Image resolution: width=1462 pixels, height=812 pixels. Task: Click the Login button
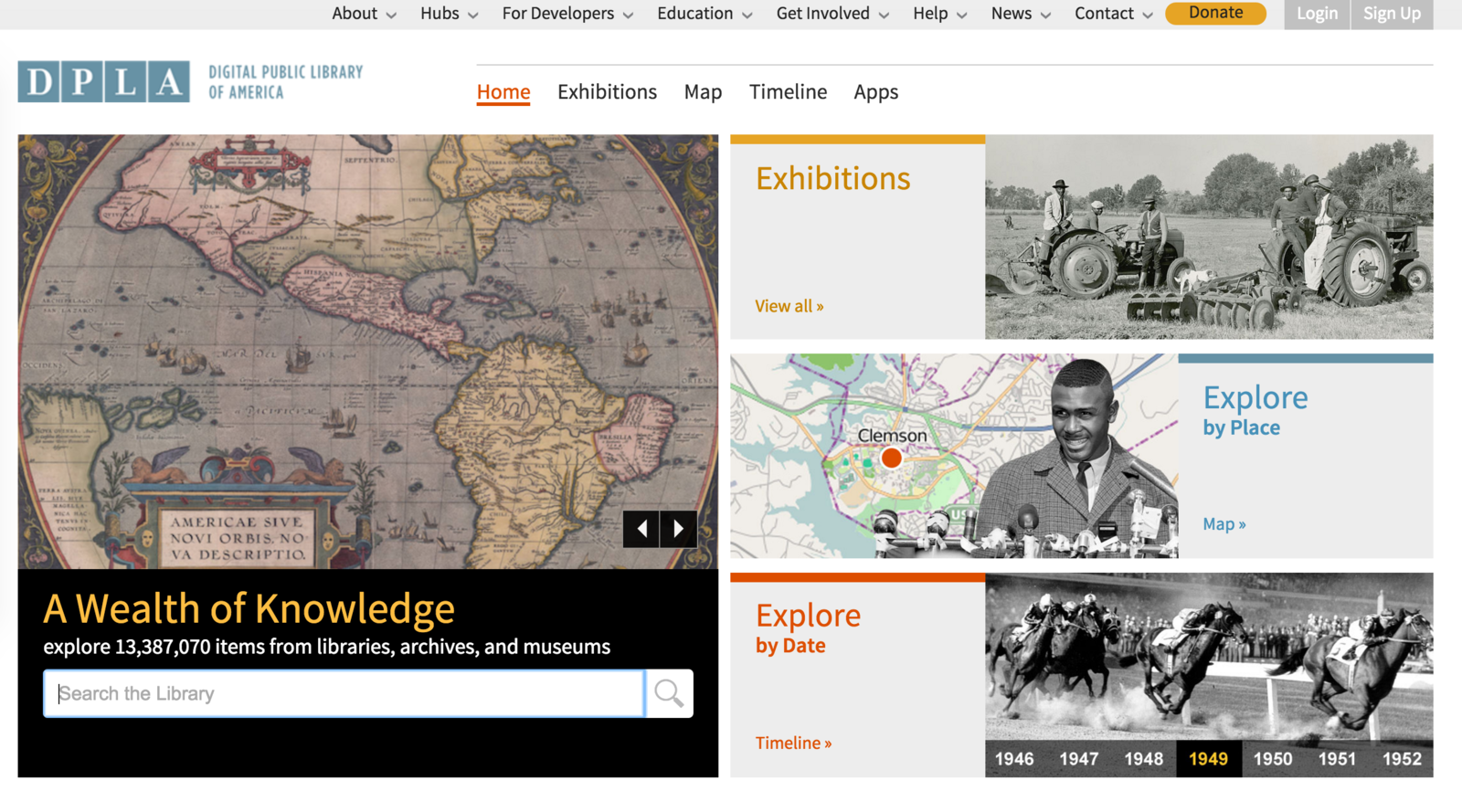pos(1317,14)
